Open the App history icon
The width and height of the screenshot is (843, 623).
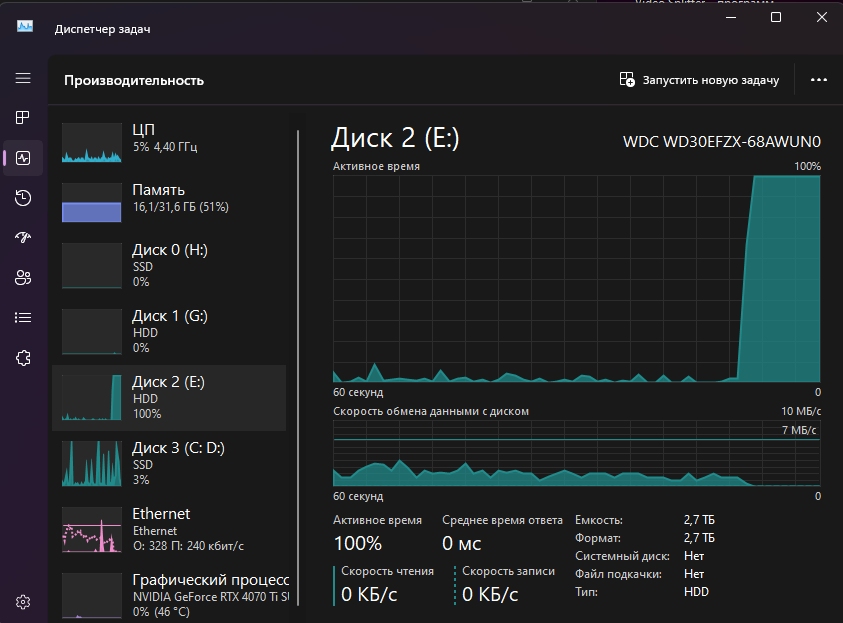tap(23, 198)
